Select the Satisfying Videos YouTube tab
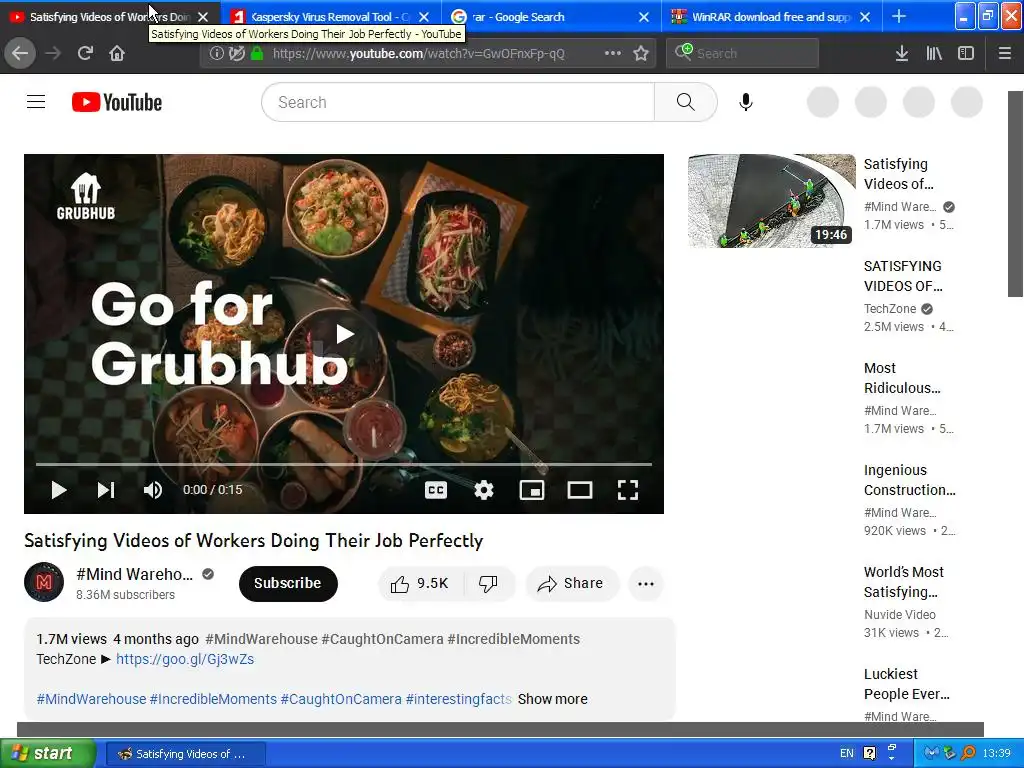 click(x=110, y=17)
